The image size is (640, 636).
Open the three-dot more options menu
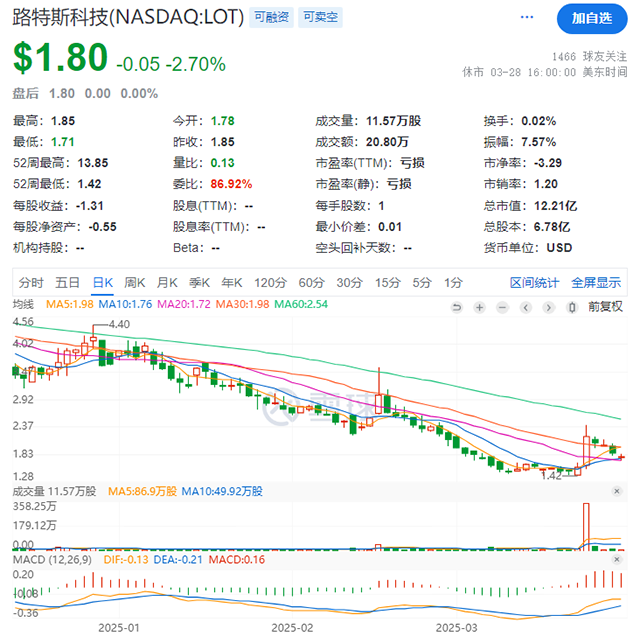click(x=527, y=17)
